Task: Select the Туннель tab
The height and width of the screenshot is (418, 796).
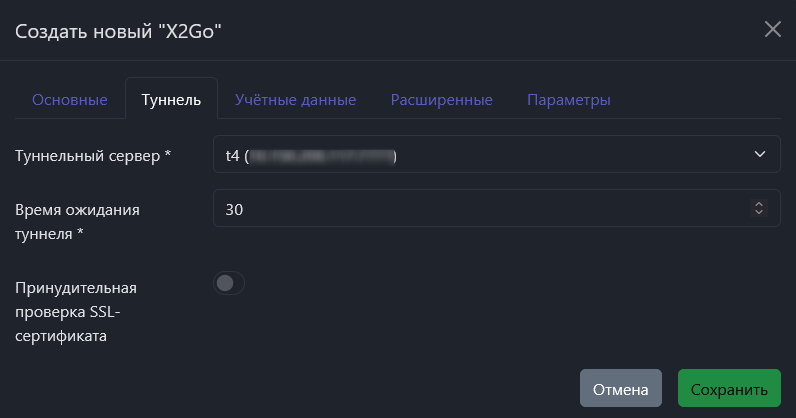Action: pyautogui.click(x=171, y=100)
